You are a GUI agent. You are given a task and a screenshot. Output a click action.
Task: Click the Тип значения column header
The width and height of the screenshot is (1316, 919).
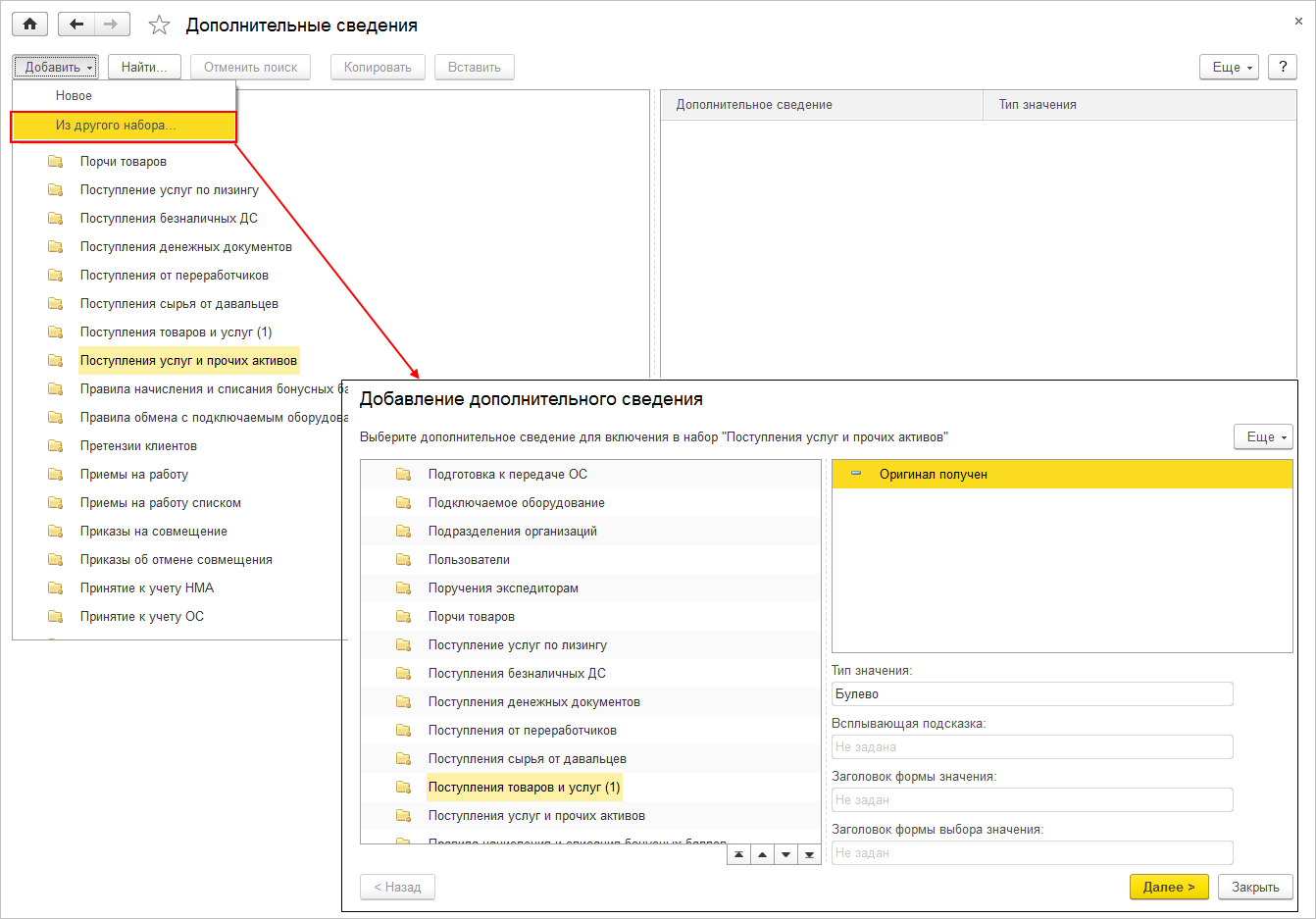point(1139,104)
